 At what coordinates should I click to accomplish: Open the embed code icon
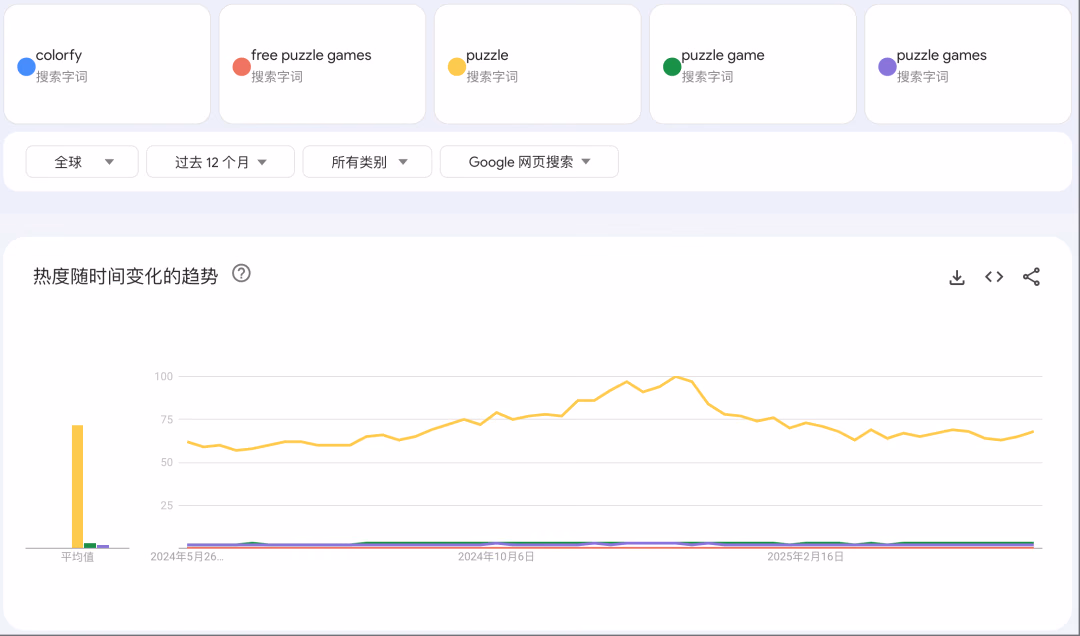coord(994,277)
